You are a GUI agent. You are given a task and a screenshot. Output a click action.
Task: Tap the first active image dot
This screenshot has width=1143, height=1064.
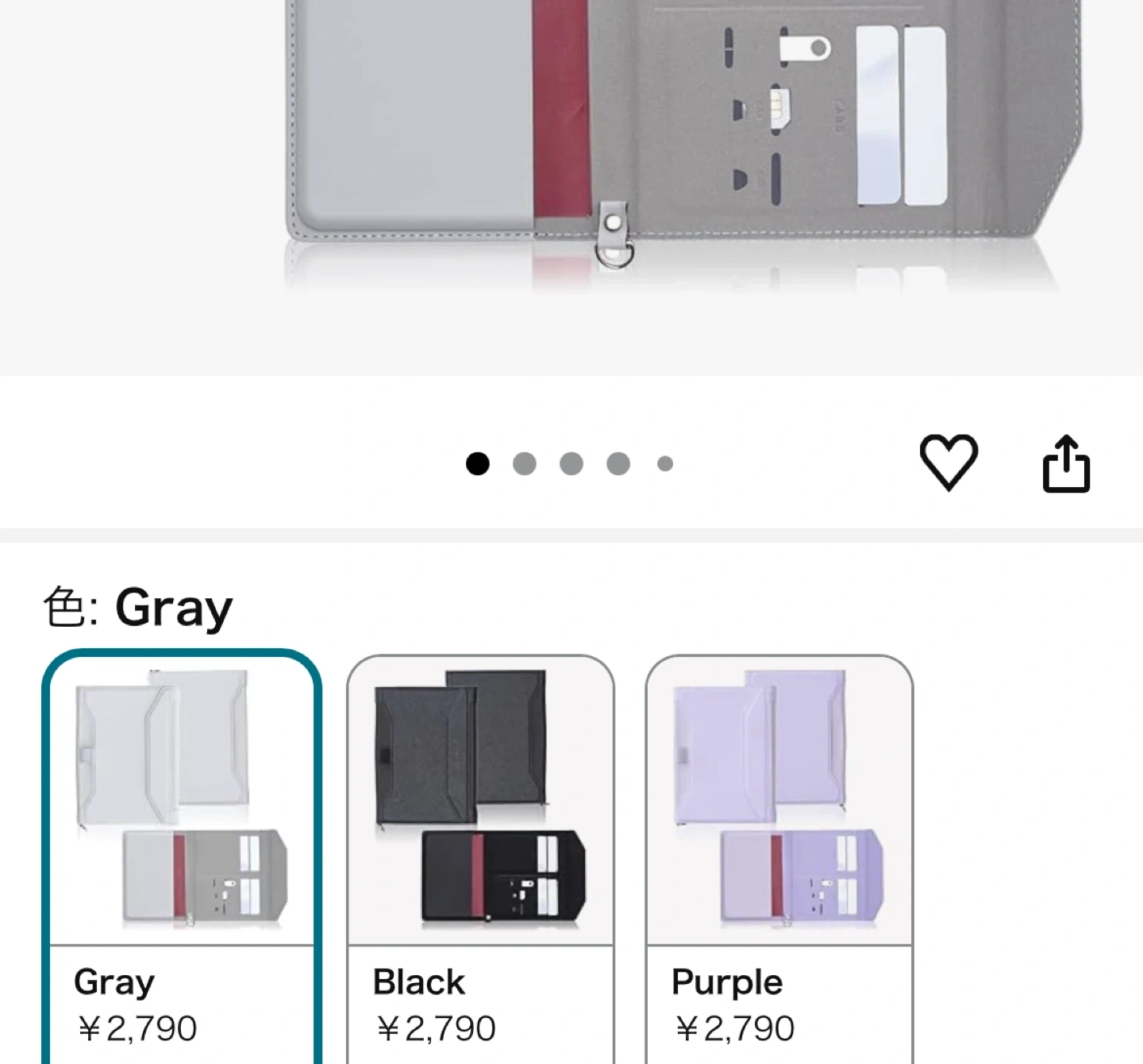(478, 463)
